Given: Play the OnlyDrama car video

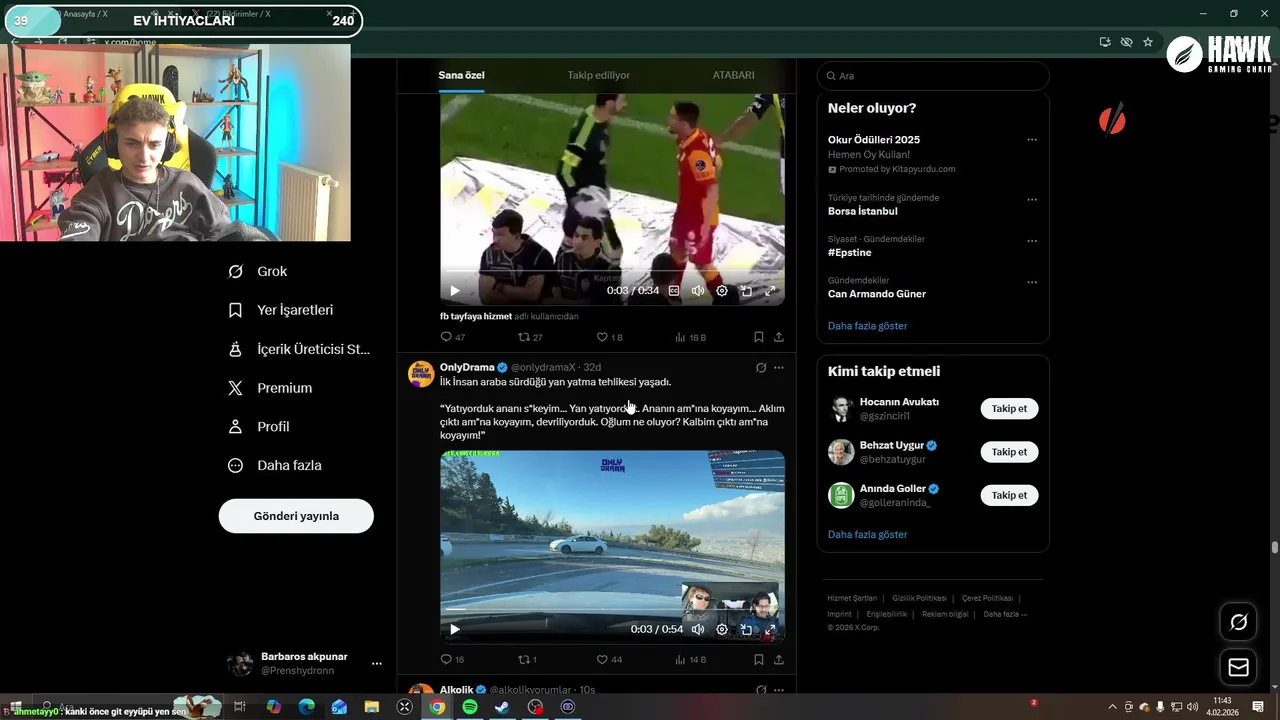Looking at the screenshot, I should pyautogui.click(x=455, y=629).
